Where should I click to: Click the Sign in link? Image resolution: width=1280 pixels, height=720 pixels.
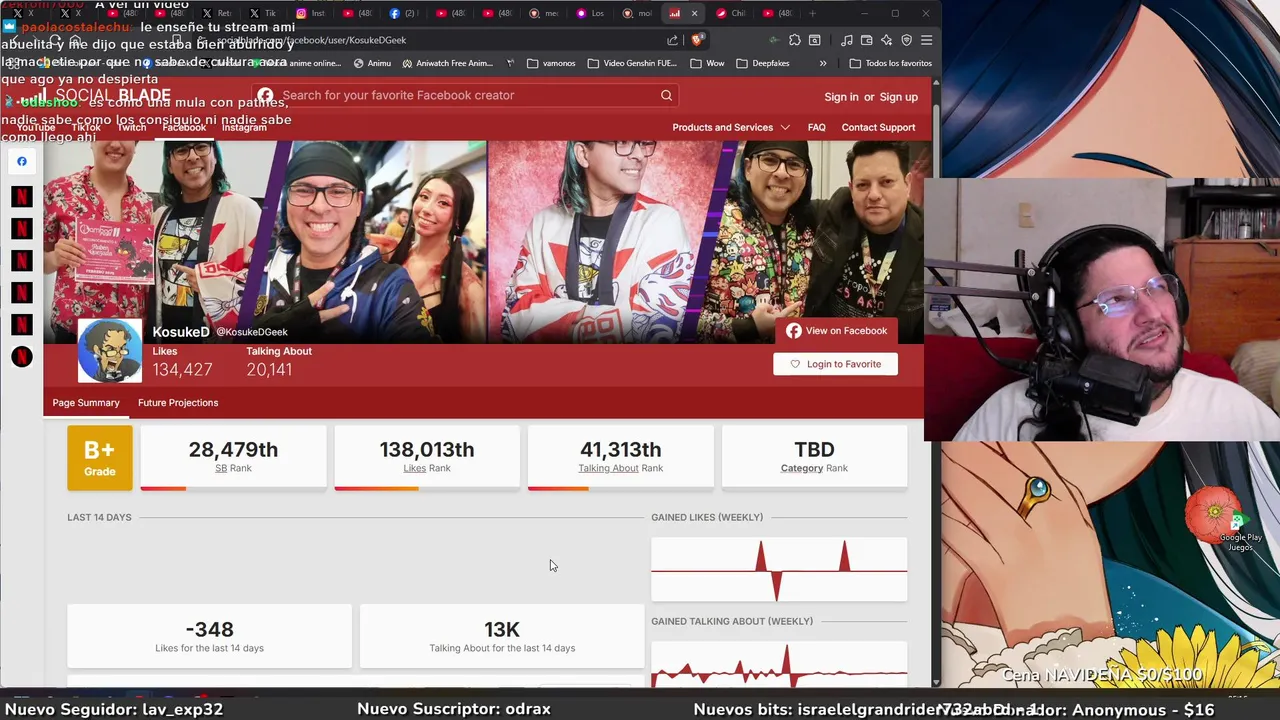pyautogui.click(x=841, y=97)
